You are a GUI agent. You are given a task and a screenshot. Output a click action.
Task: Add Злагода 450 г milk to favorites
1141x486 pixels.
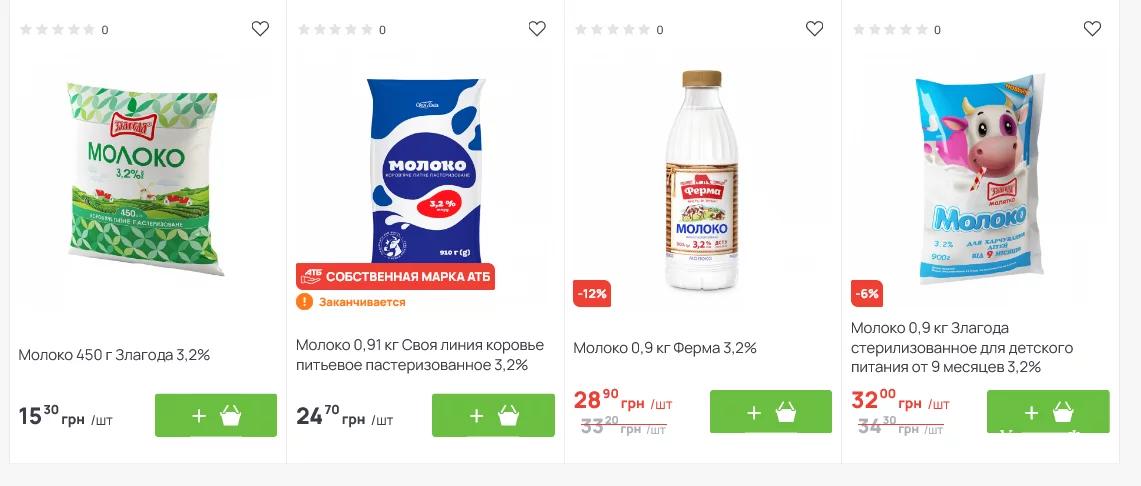click(x=260, y=29)
